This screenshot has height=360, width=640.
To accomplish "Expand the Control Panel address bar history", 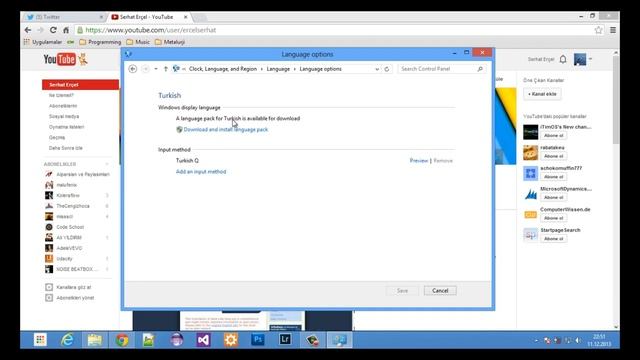I will [377, 69].
